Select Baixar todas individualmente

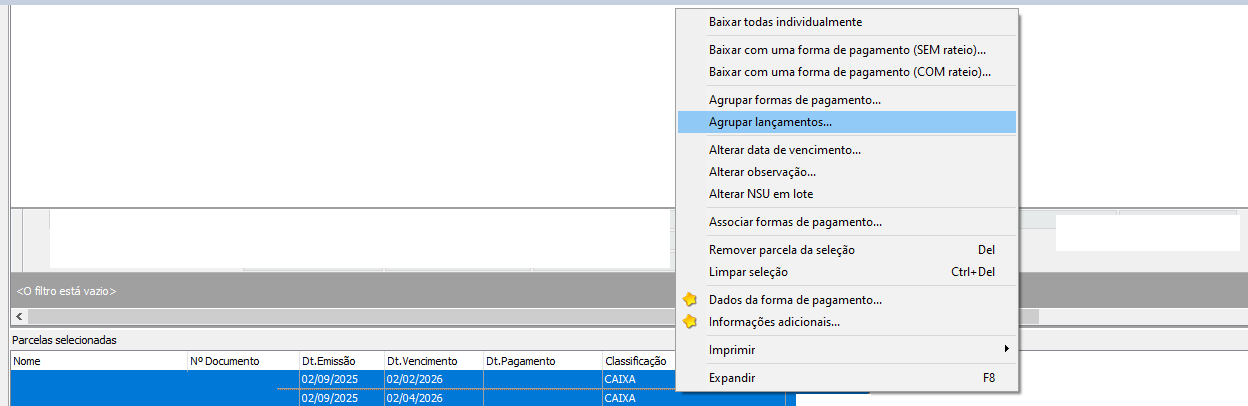coord(785,22)
